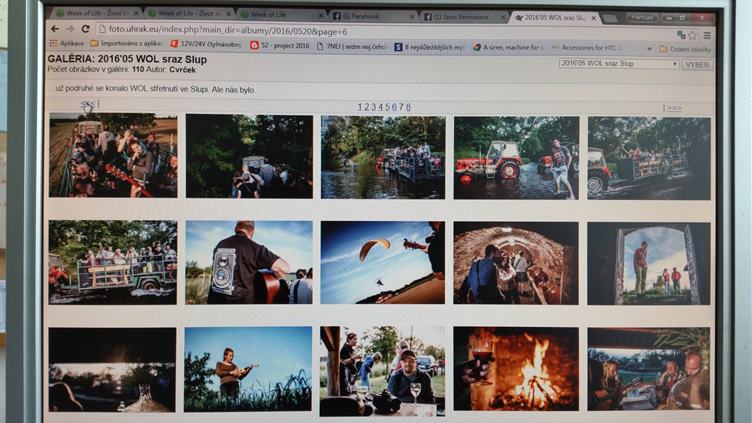Open thumbnail of photographer in dark trees

[x=249, y=156]
